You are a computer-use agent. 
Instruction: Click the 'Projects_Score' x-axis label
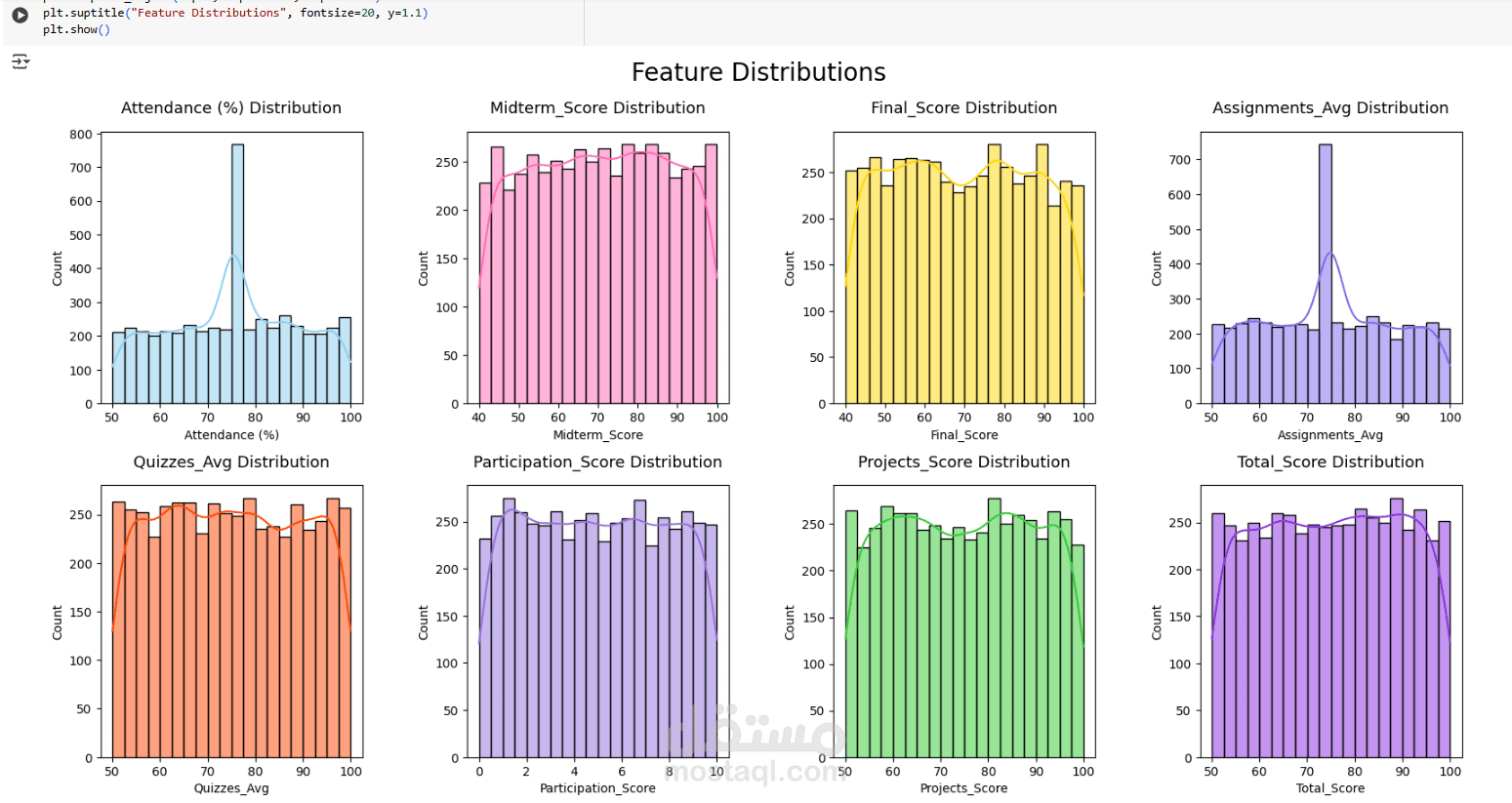point(964,788)
